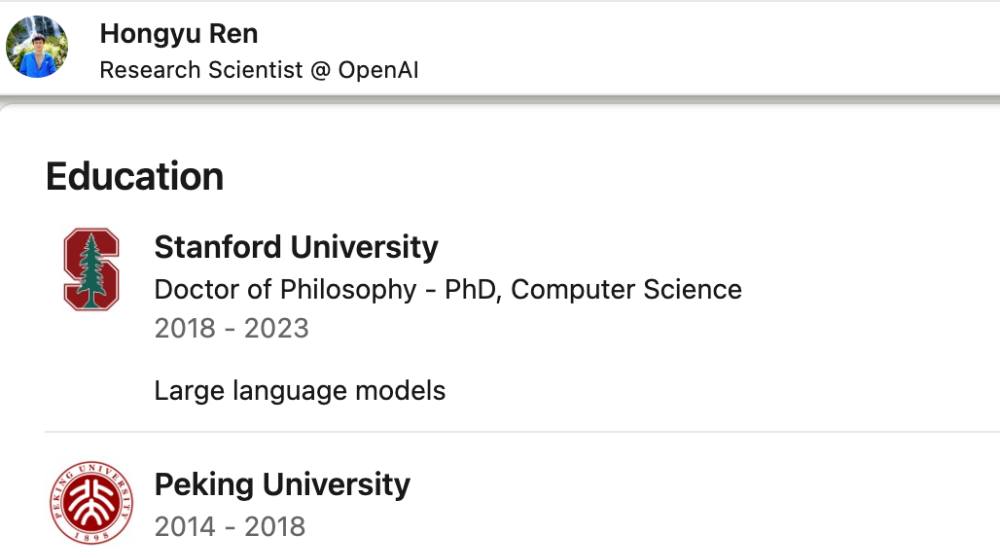The height and width of the screenshot is (558, 1000).
Task: Select the Research Scientist @ OpenAI headline
Action: (x=259, y=70)
